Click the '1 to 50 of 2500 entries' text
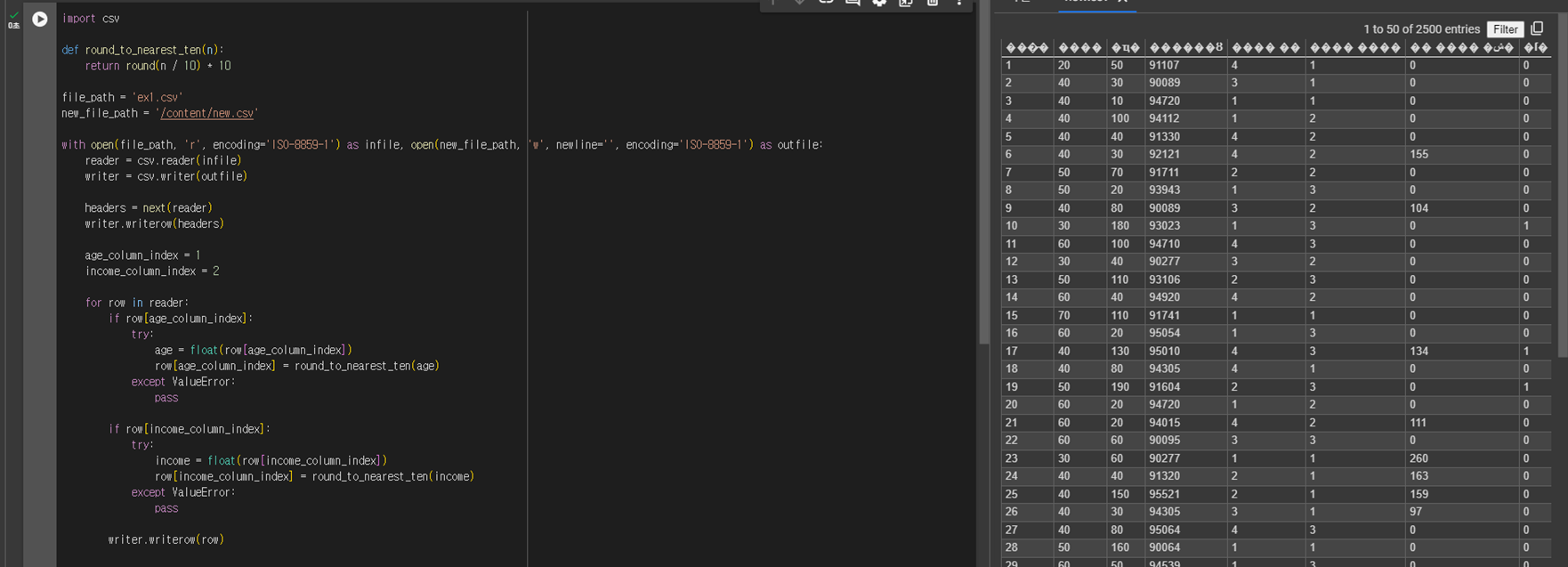 (x=1421, y=29)
